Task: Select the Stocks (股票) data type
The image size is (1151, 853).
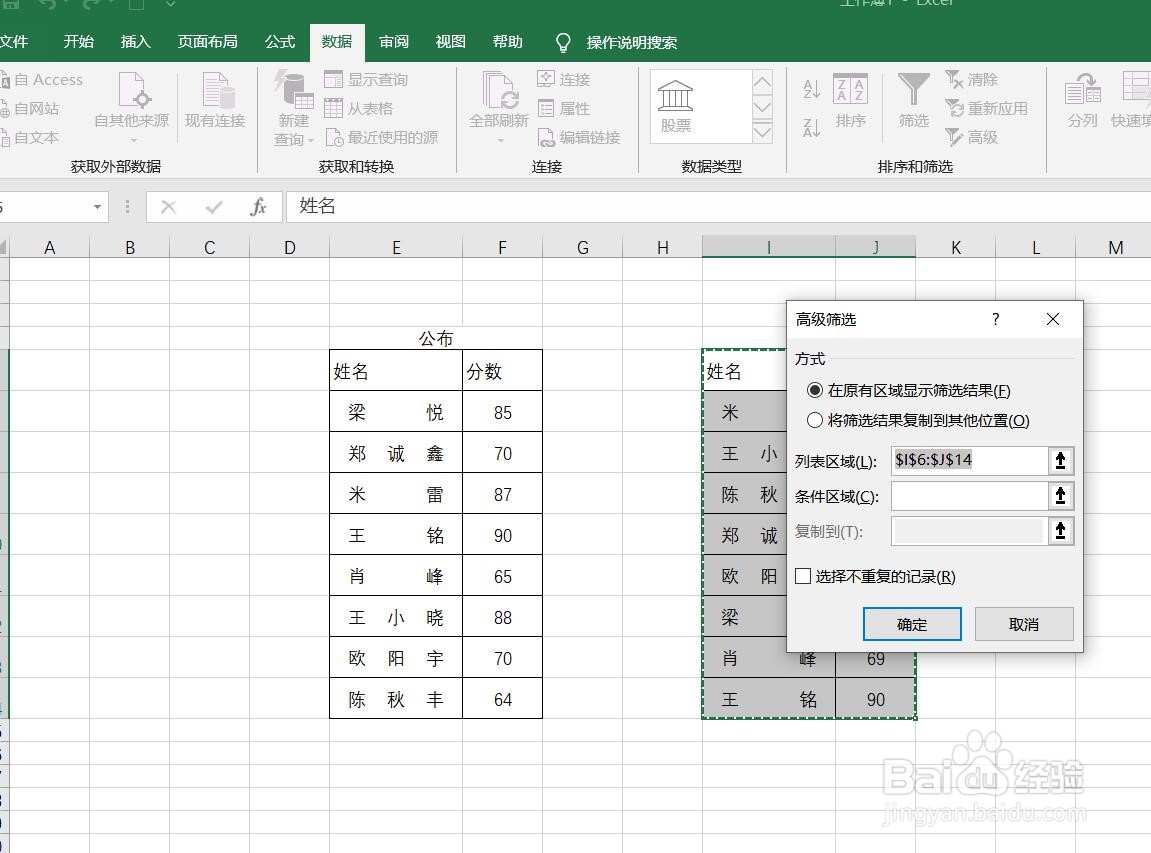Action: 675,106
